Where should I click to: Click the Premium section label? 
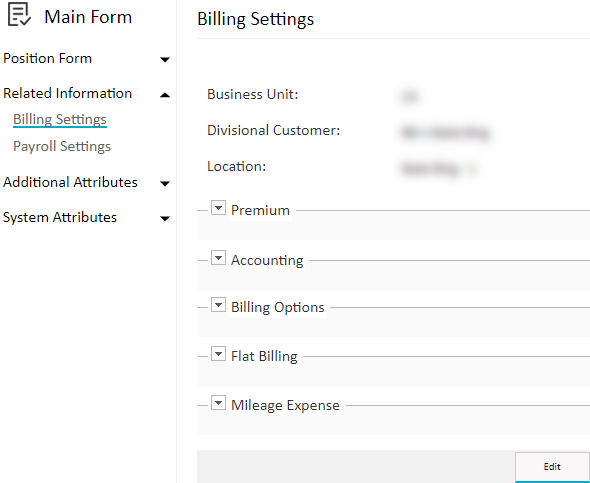(260, 210)
